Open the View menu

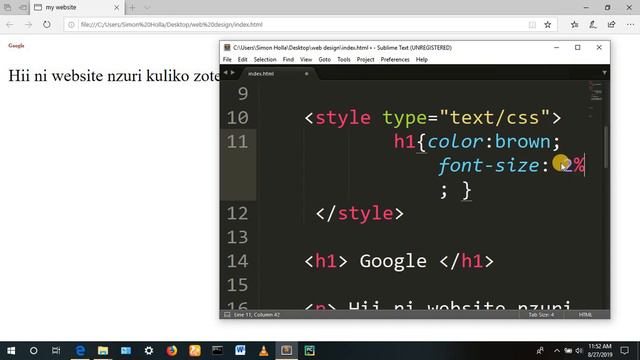coord(306,60)
